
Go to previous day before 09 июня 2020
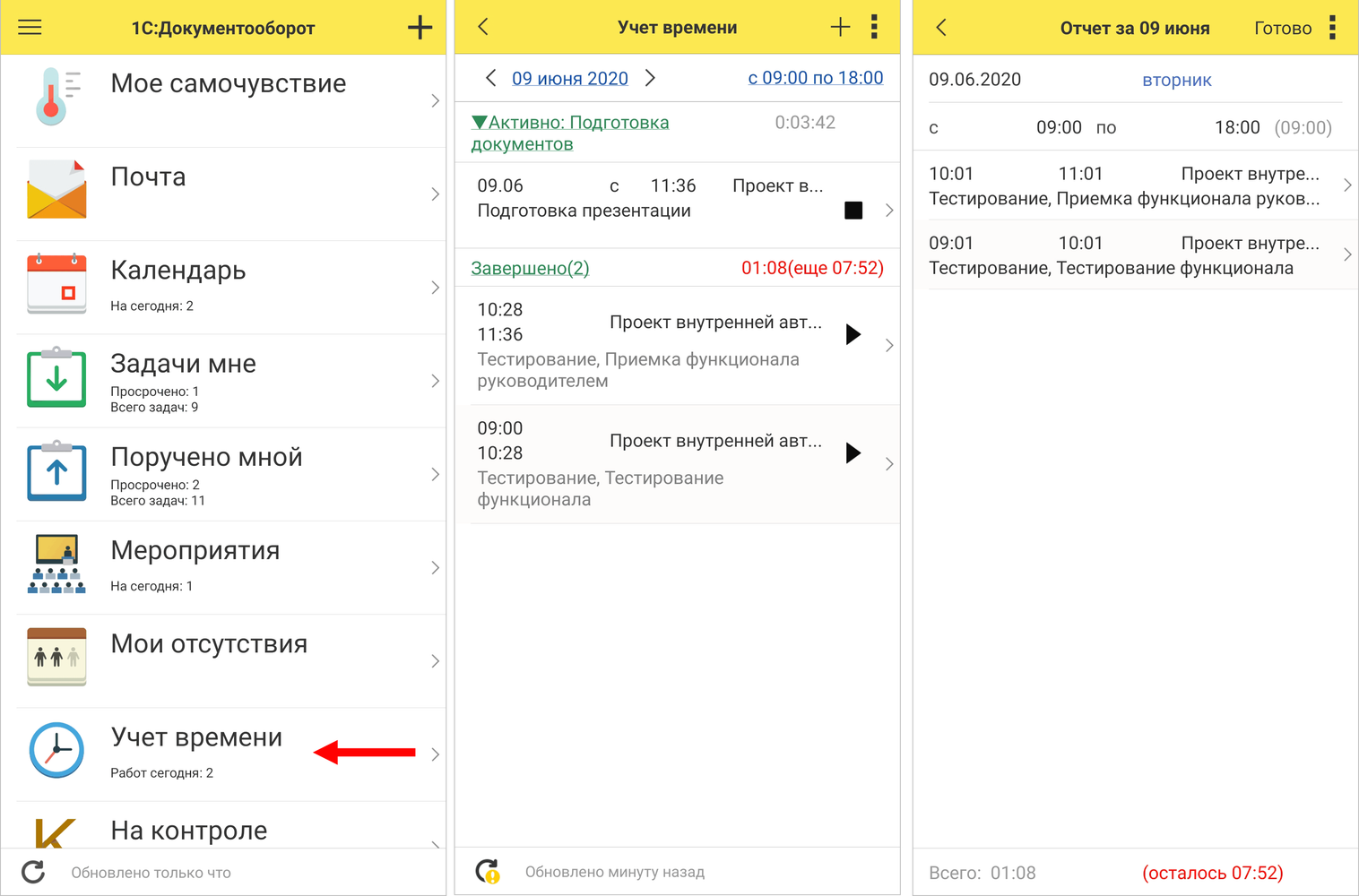tap(490, 78)
